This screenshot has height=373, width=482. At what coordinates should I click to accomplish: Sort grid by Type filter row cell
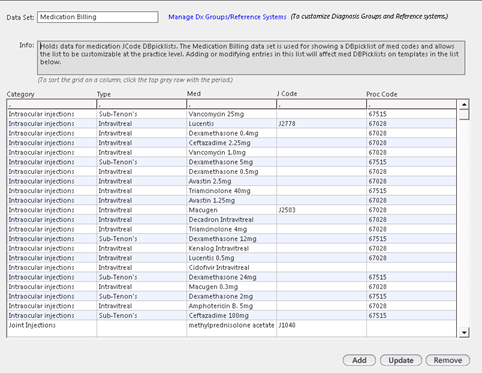coord(142,105)
